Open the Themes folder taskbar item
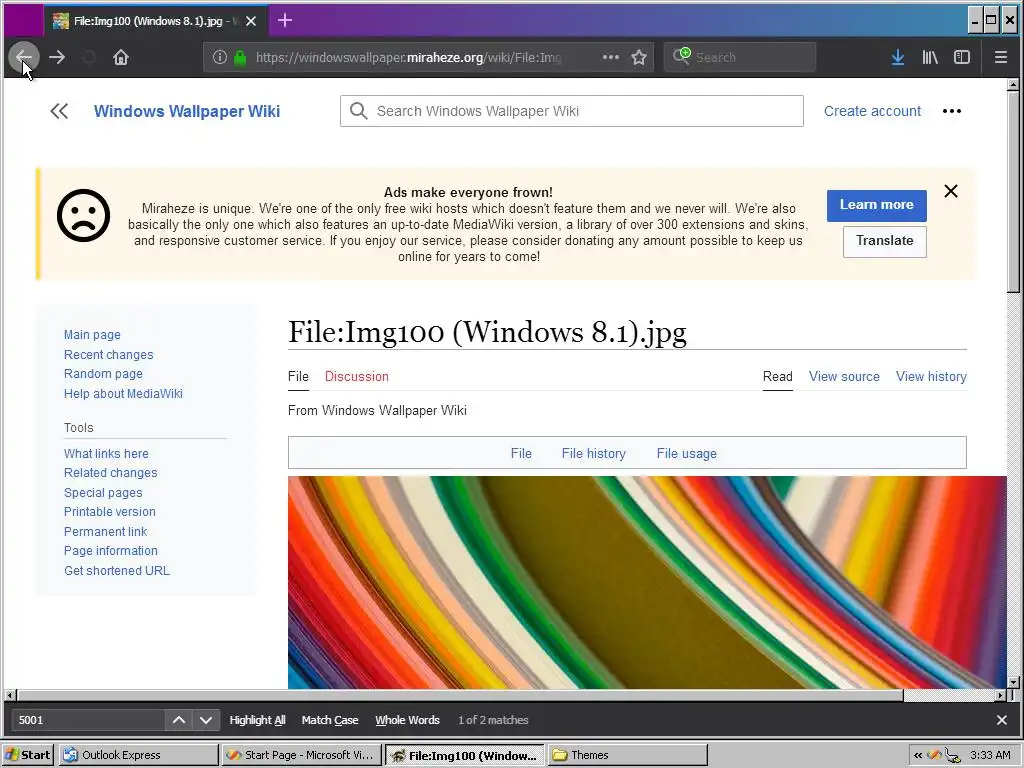This screenshot has height=768, width=1024. (x=628, y=755)
